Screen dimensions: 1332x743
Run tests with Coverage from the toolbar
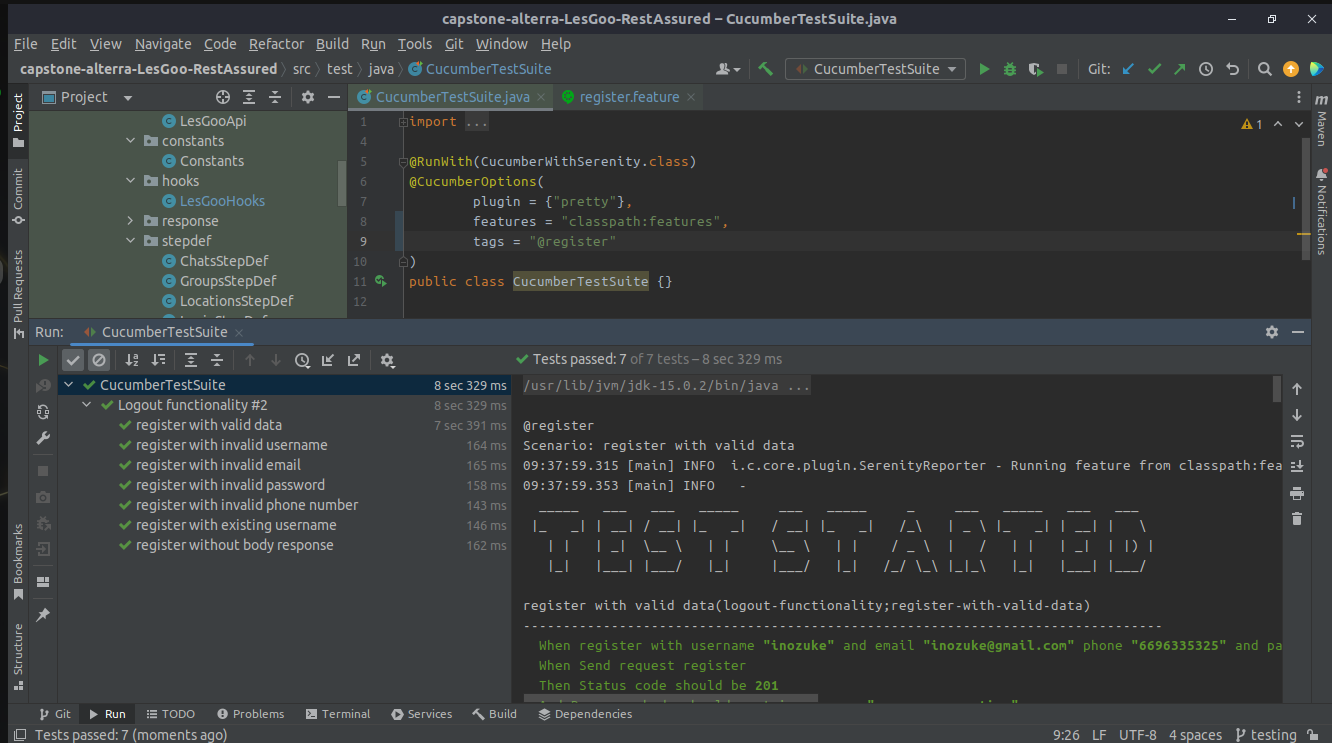click(1034, 69)
